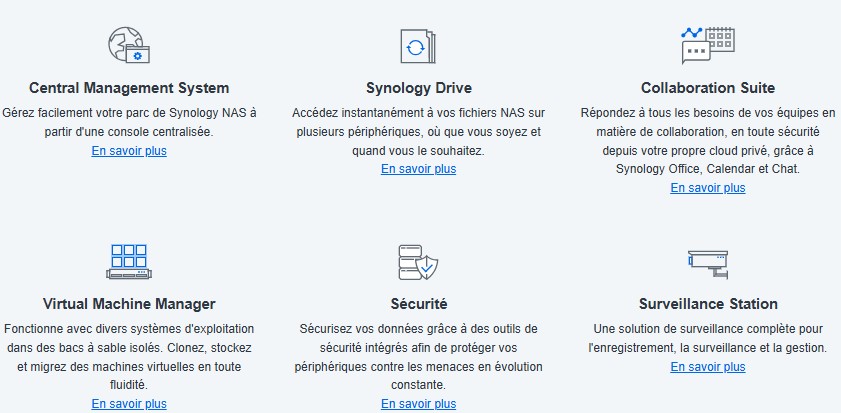The height and width of the screenshot is (413, 841).
Task: Select the Synology Drive heading
Action: [419, 88]
